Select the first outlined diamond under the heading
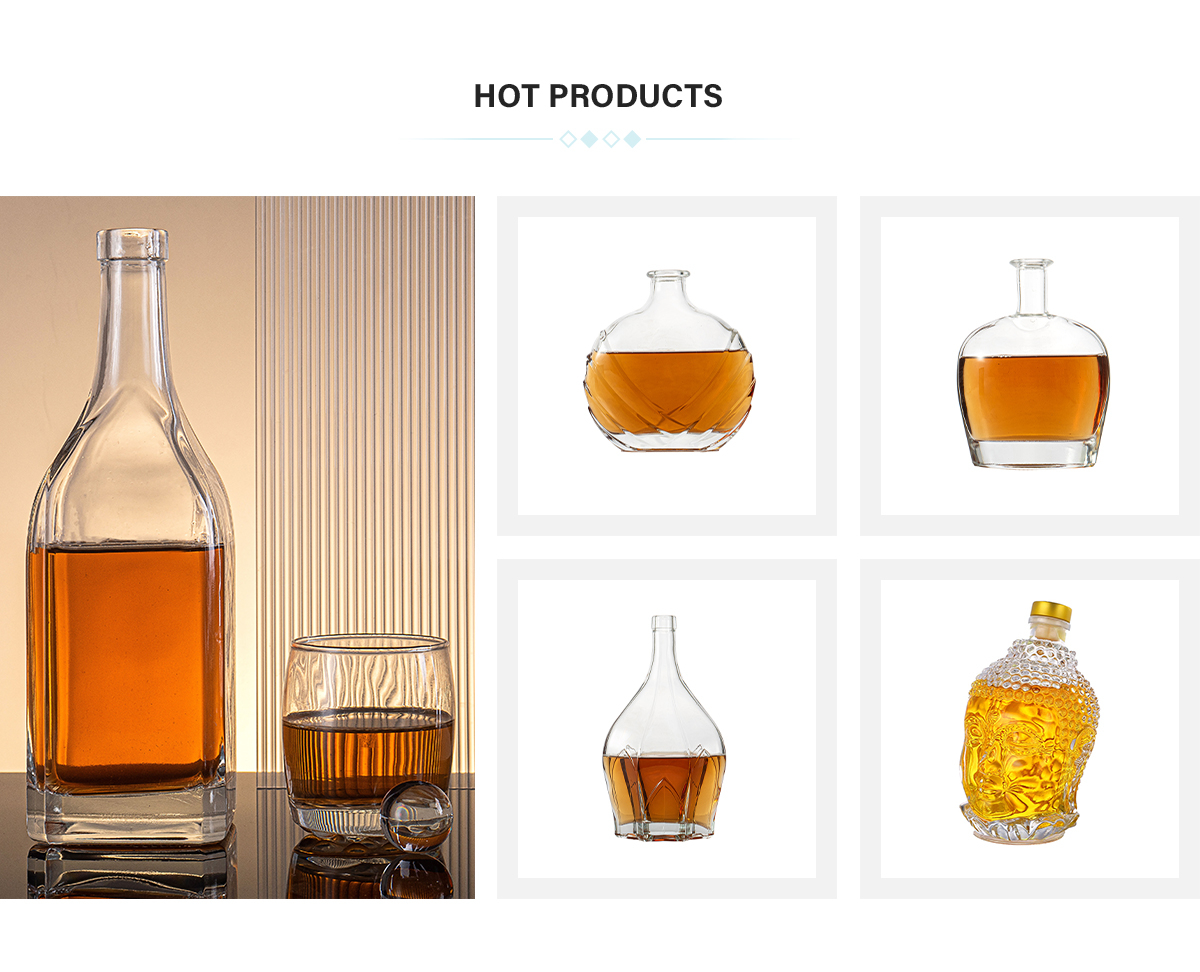Viewport: 1200px width, 972px height. point(568,139)
